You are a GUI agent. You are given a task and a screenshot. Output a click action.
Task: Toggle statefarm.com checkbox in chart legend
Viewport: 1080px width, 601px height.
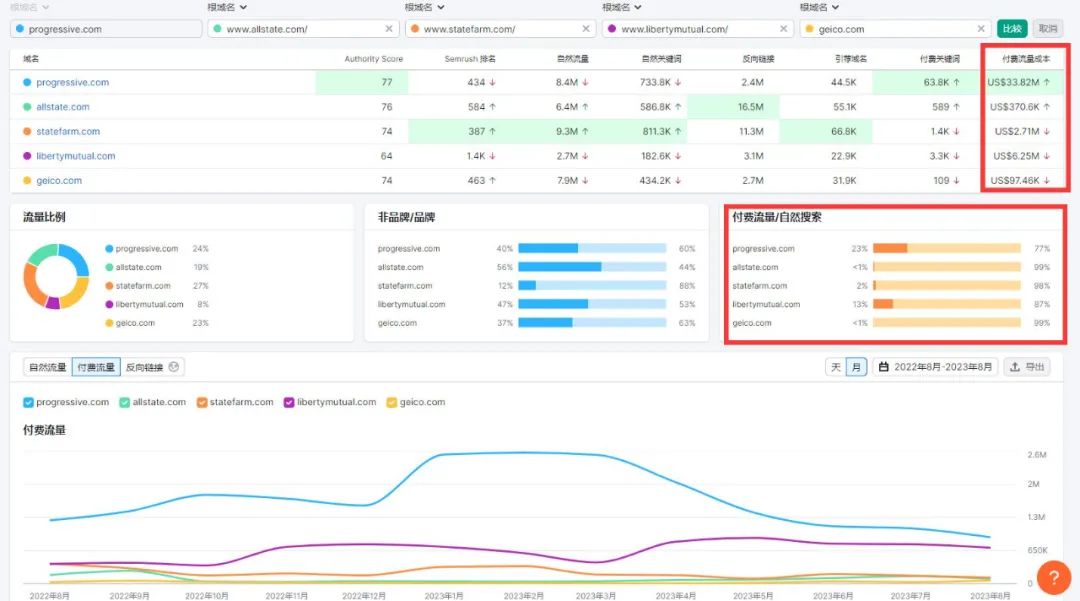coord(202,402)
